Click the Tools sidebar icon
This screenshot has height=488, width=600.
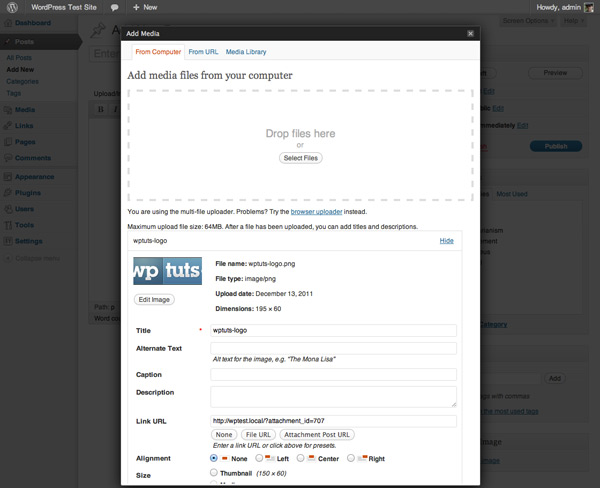pos(8,225)
